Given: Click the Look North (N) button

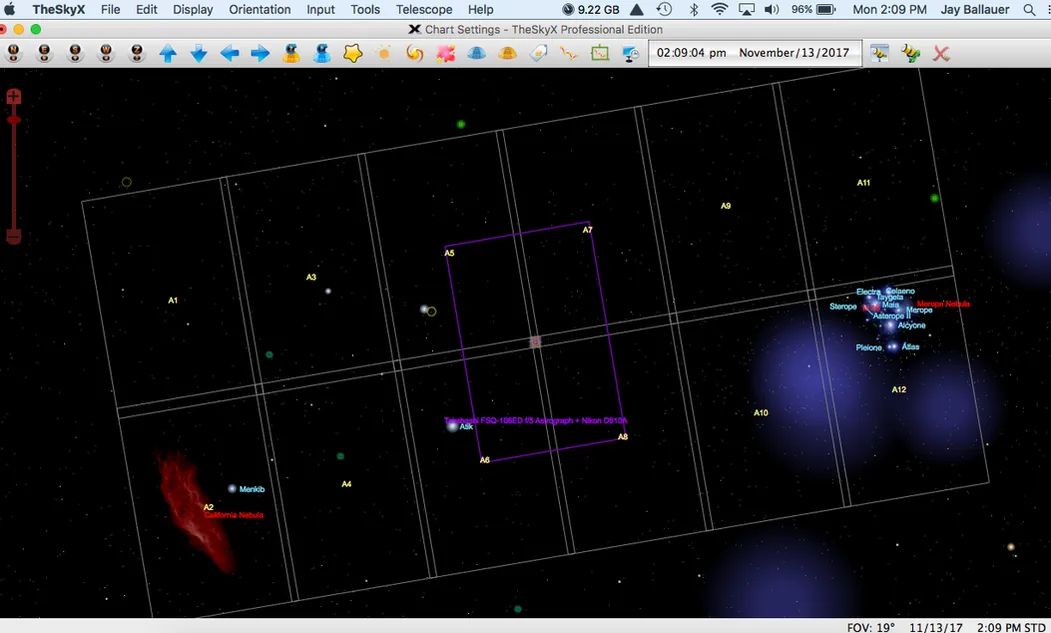Looking at the screenshot, I should click(x=13, y=53).
